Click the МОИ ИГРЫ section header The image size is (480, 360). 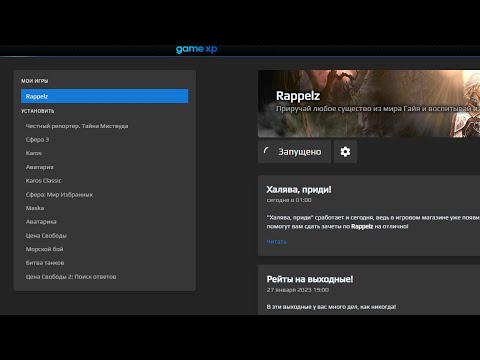35,81
